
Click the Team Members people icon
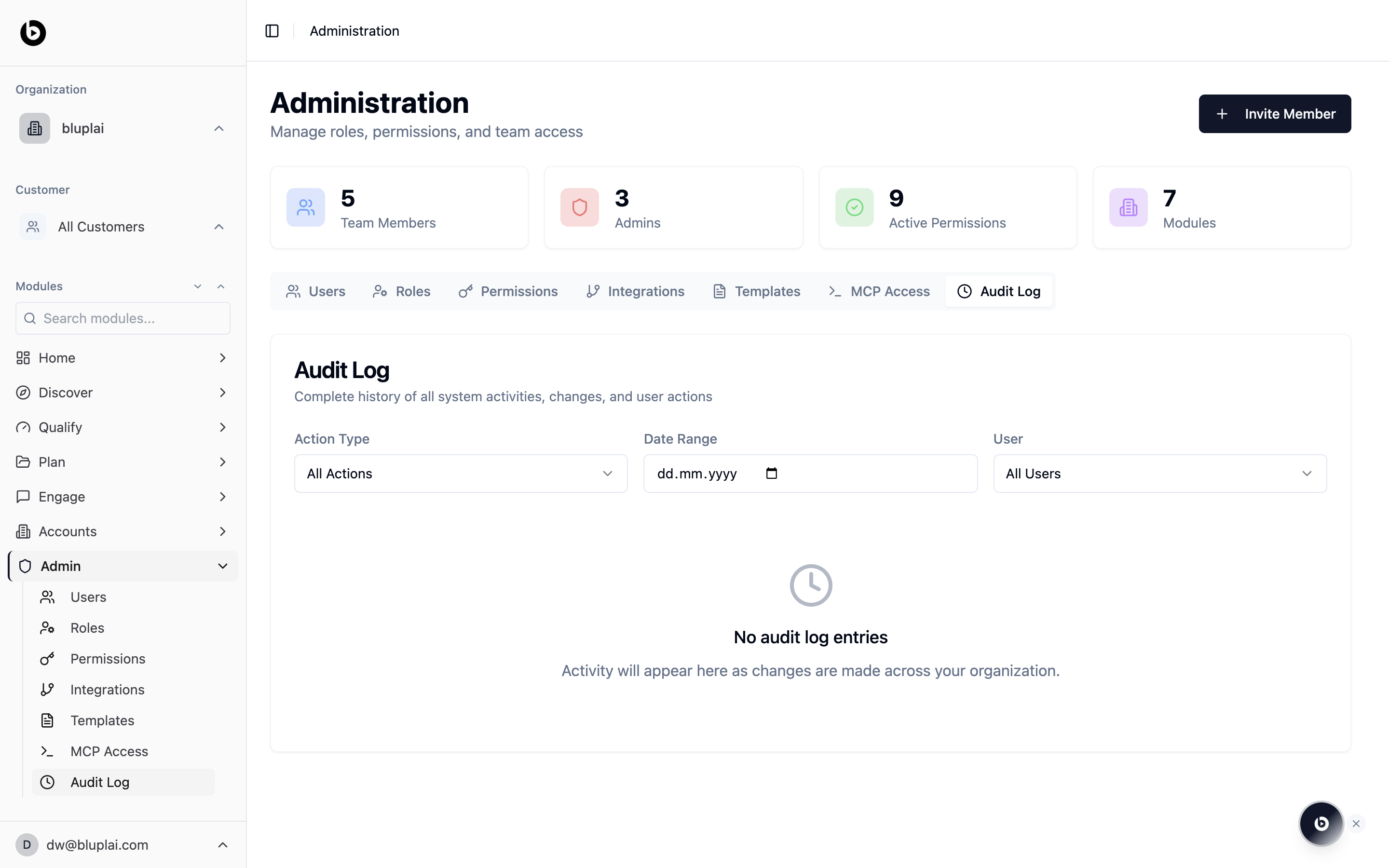click(305, 207)
